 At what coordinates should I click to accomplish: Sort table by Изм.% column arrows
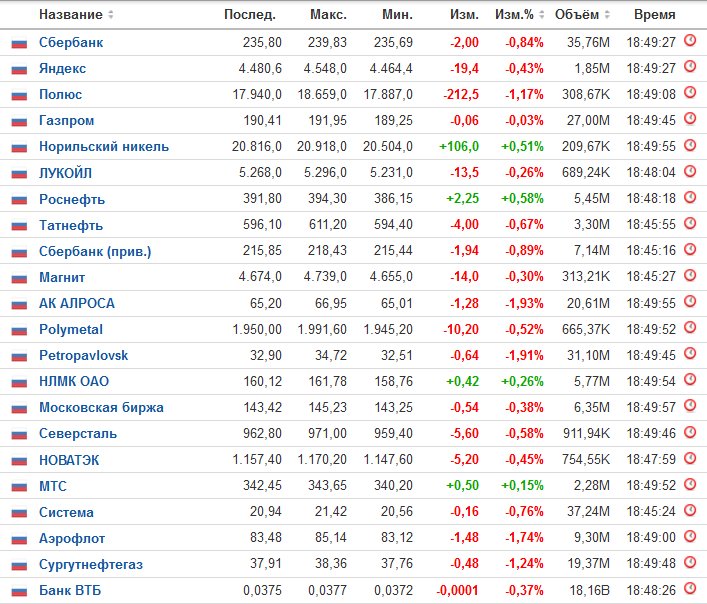click(542, 14)
